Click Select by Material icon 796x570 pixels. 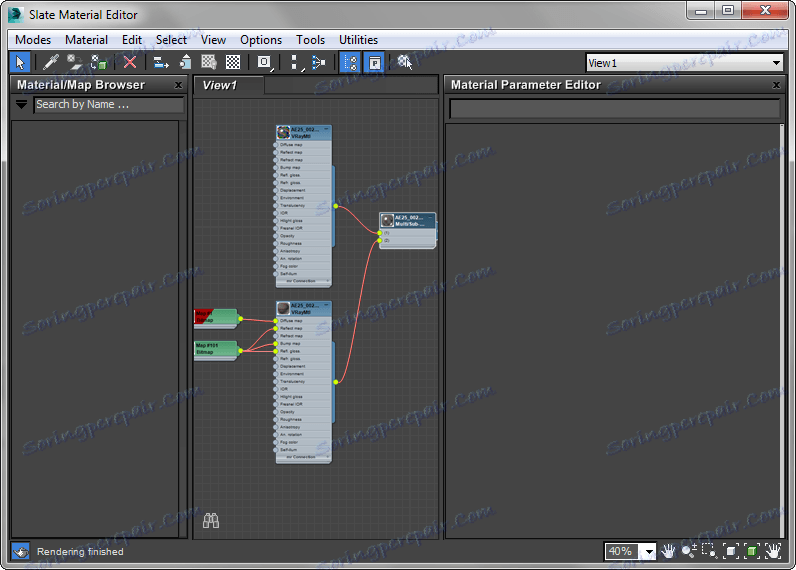pyautogui.click(x=405, y=62)
